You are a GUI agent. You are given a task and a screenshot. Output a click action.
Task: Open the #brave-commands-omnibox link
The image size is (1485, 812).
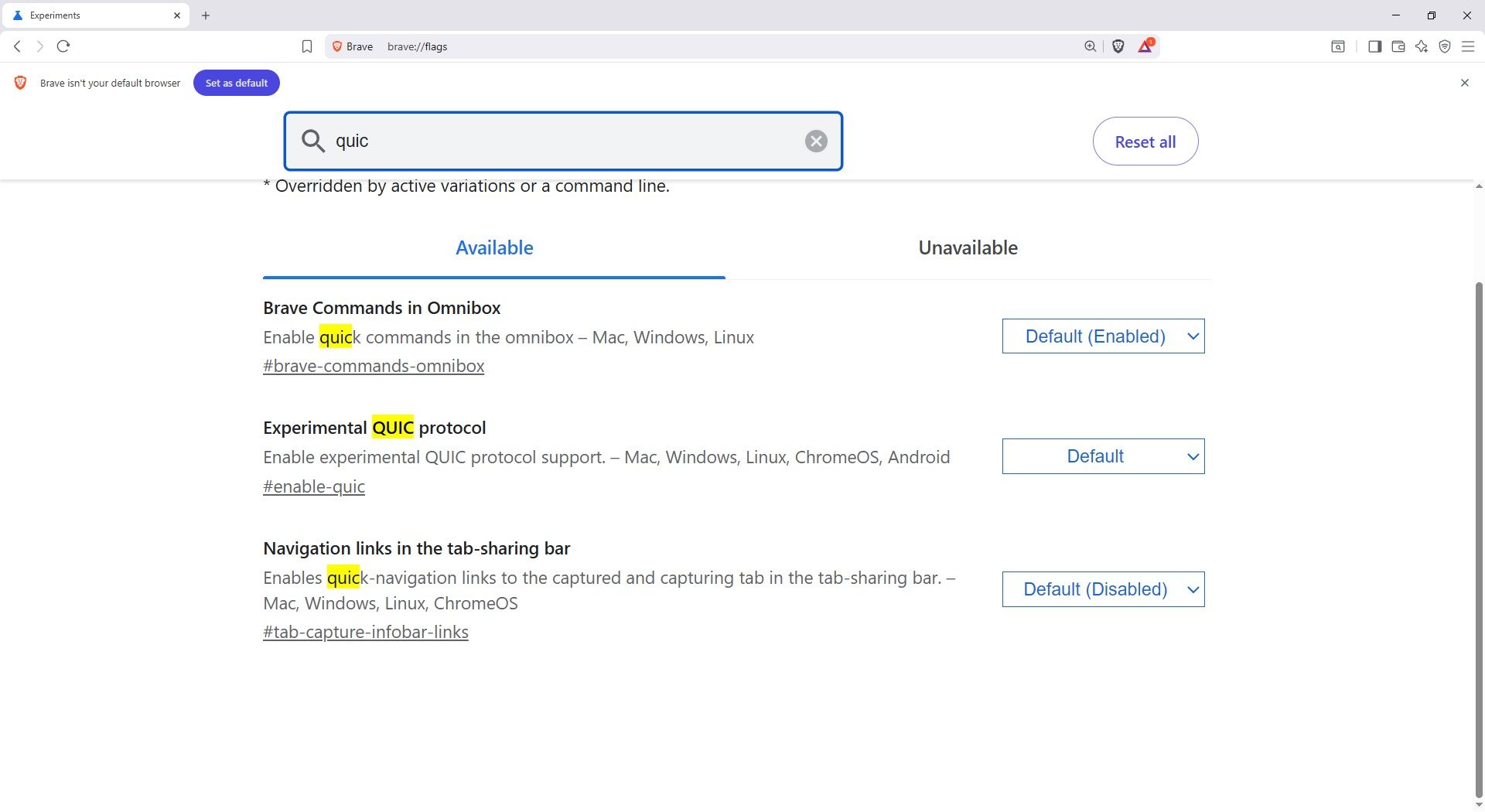coord(374,366)
